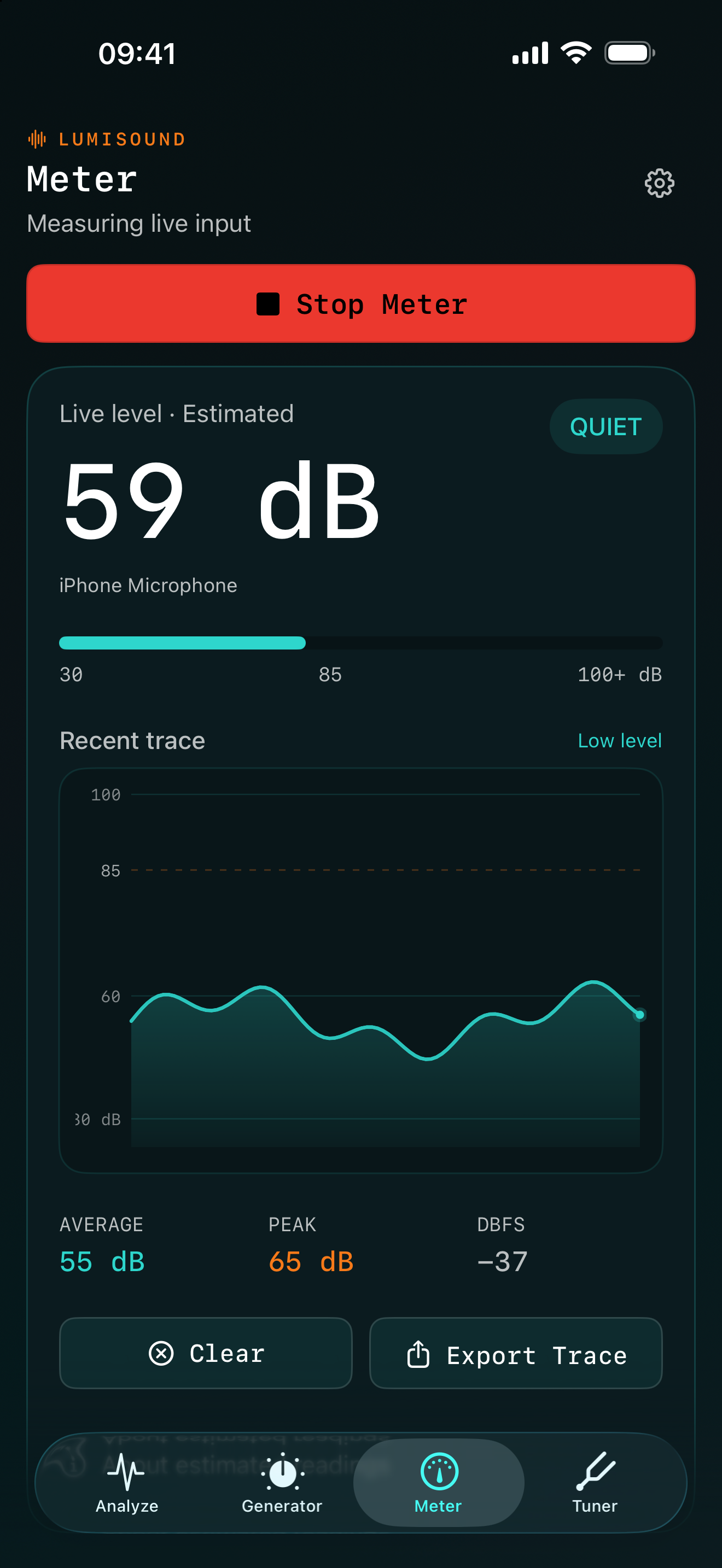Image resolution: width=722 pixels, height=1568 pixels.
Task: Clear the recent trace data
Action: click(206, 1353)
